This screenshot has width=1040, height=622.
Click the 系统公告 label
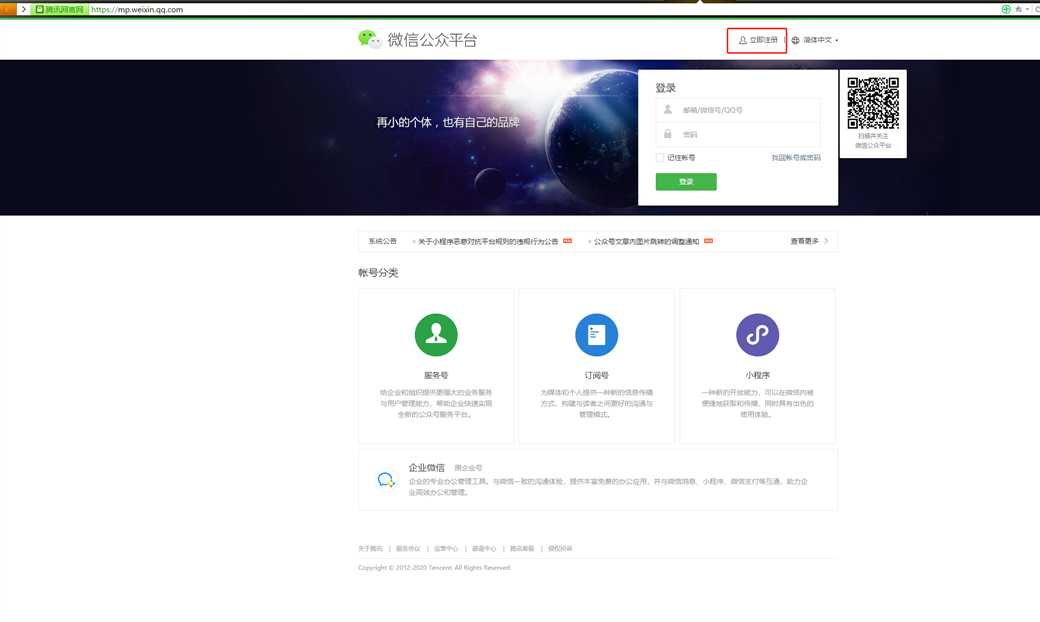click(x=383, y=241)
